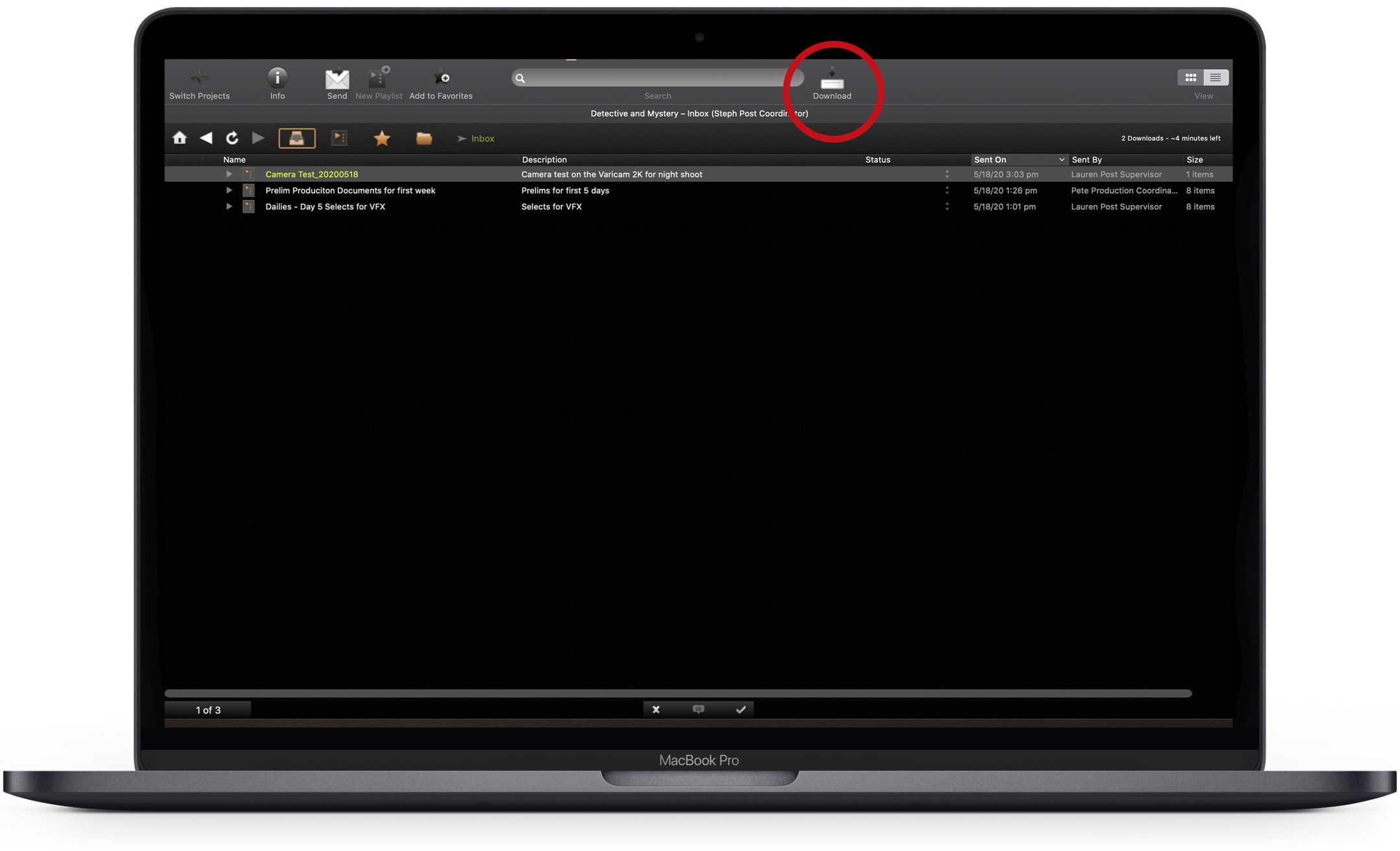Expand Dailies Day 5 Selects row
1400x851 pixels.
229,207
